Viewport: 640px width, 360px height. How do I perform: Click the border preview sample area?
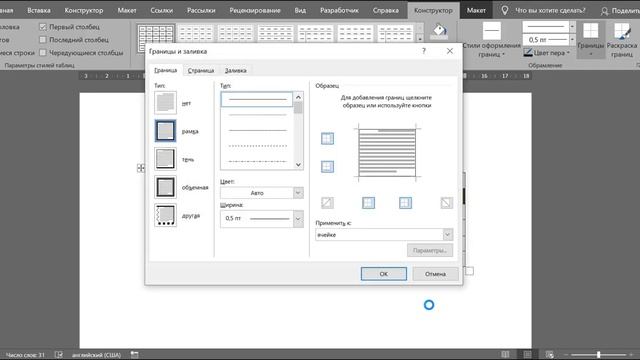387,153
